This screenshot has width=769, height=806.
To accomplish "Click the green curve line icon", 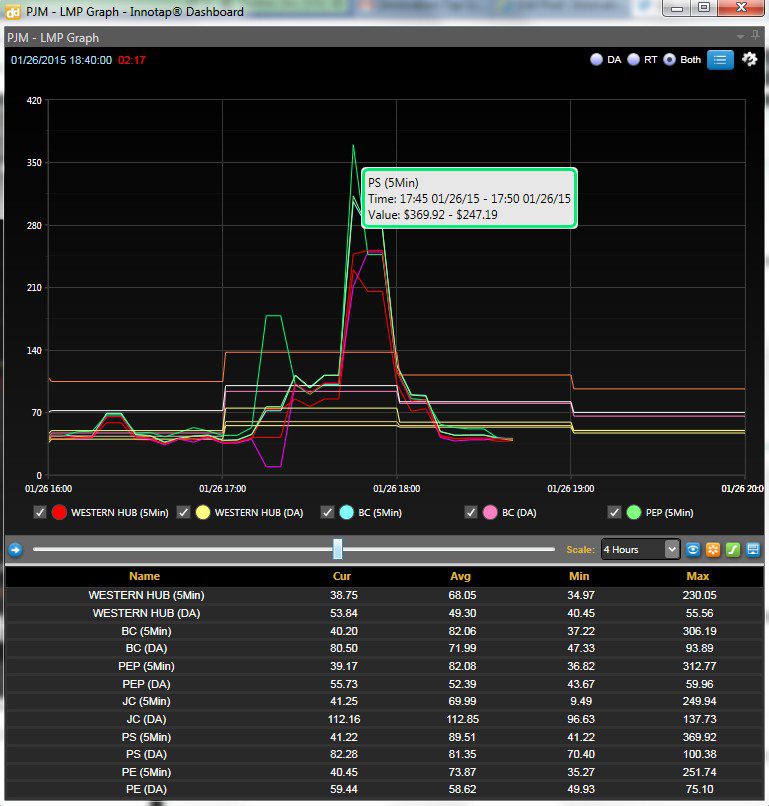I will pos(733,549).
